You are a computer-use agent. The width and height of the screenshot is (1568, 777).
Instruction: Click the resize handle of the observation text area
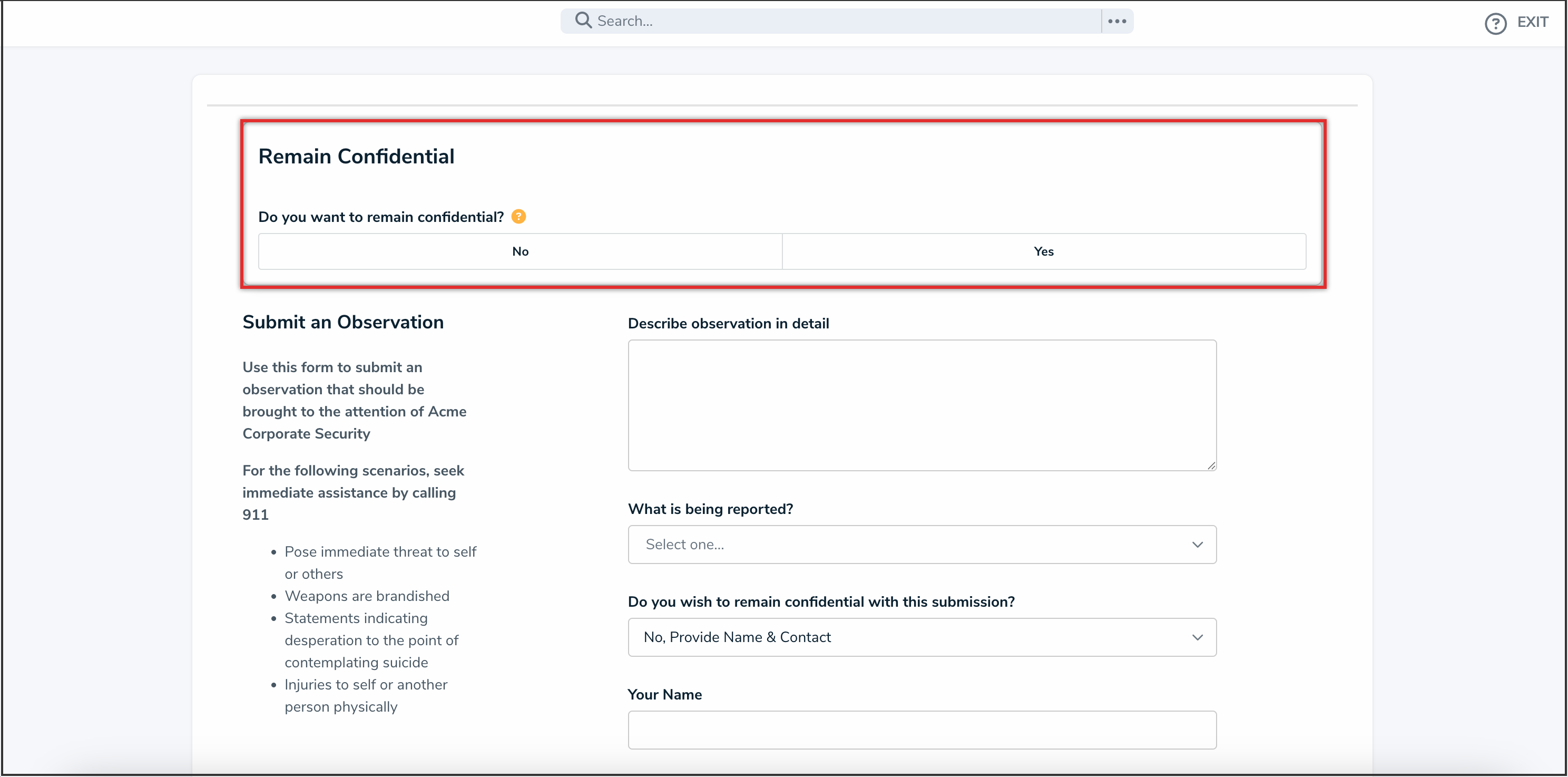coord(1211,465)
